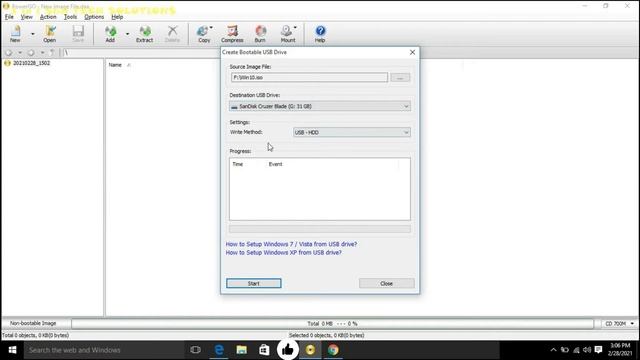Expand the Add button dropdown arrow
This screenshot has height=360, width=640.
(127, 34)
